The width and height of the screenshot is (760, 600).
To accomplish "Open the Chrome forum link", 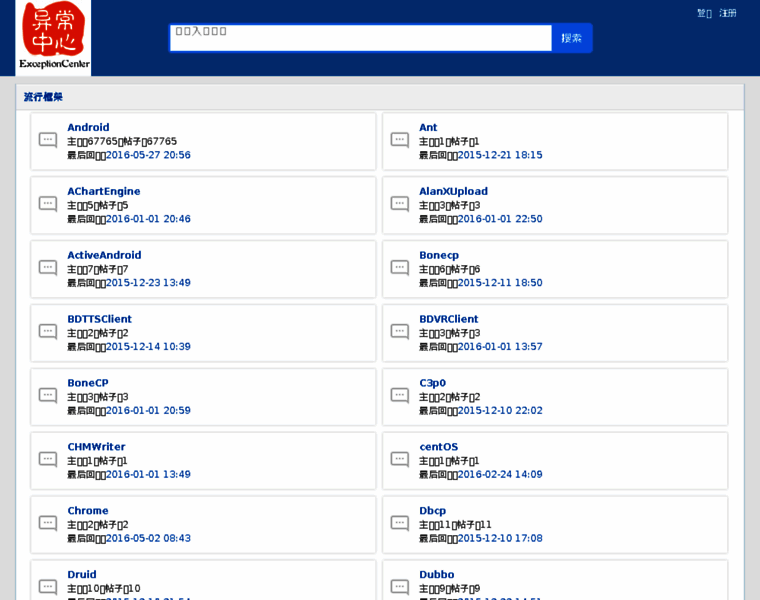I will click(x=88, y=511).
